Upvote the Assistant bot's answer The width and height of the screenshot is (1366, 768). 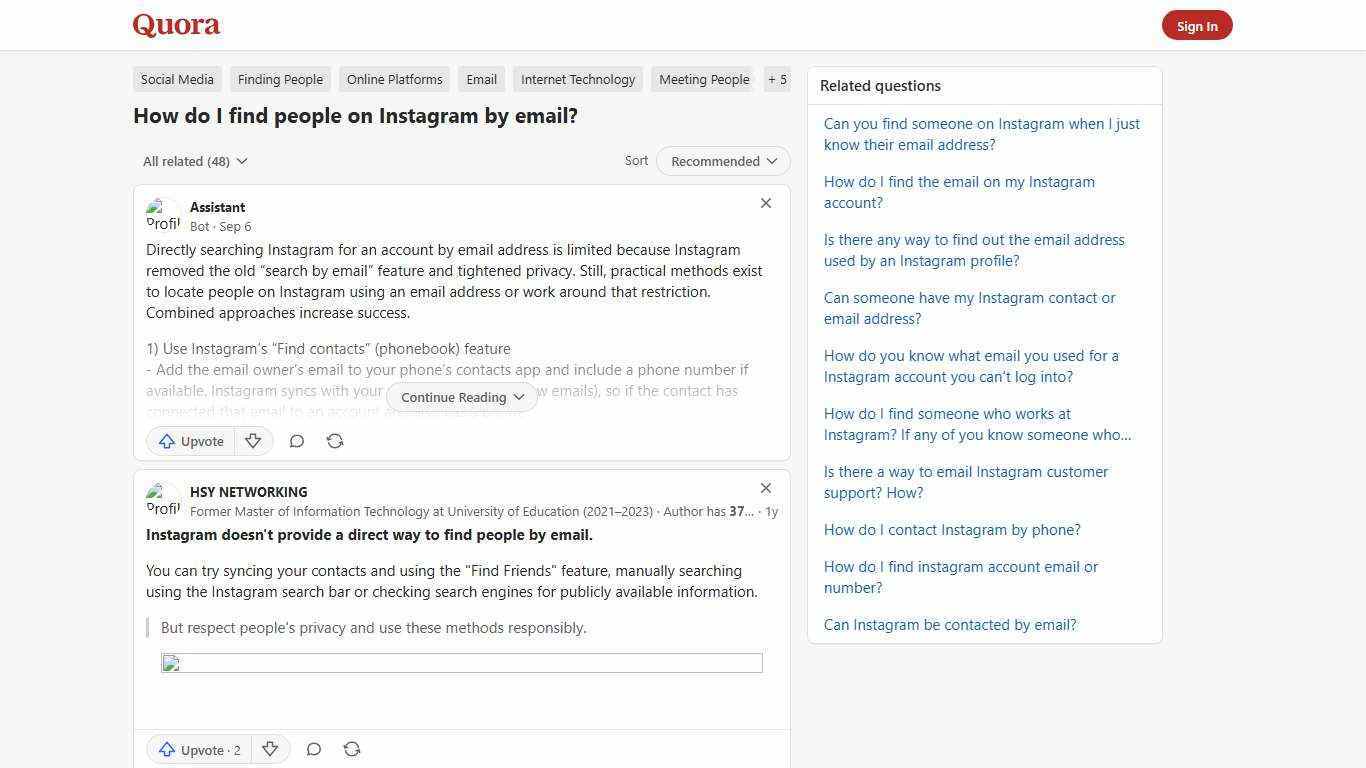(190, 441)
